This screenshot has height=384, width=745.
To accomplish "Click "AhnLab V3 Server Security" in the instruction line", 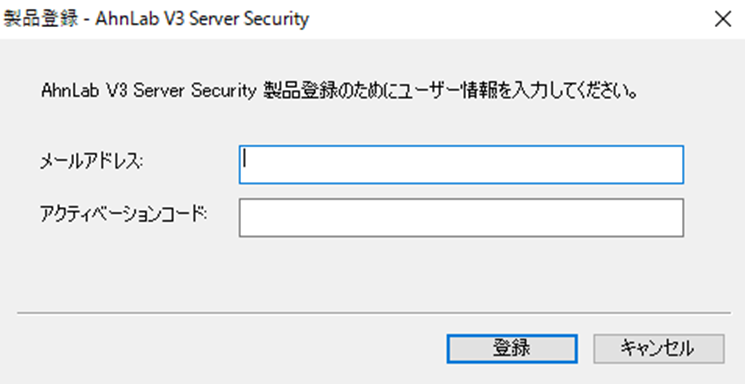I will [x=148, y=90].
